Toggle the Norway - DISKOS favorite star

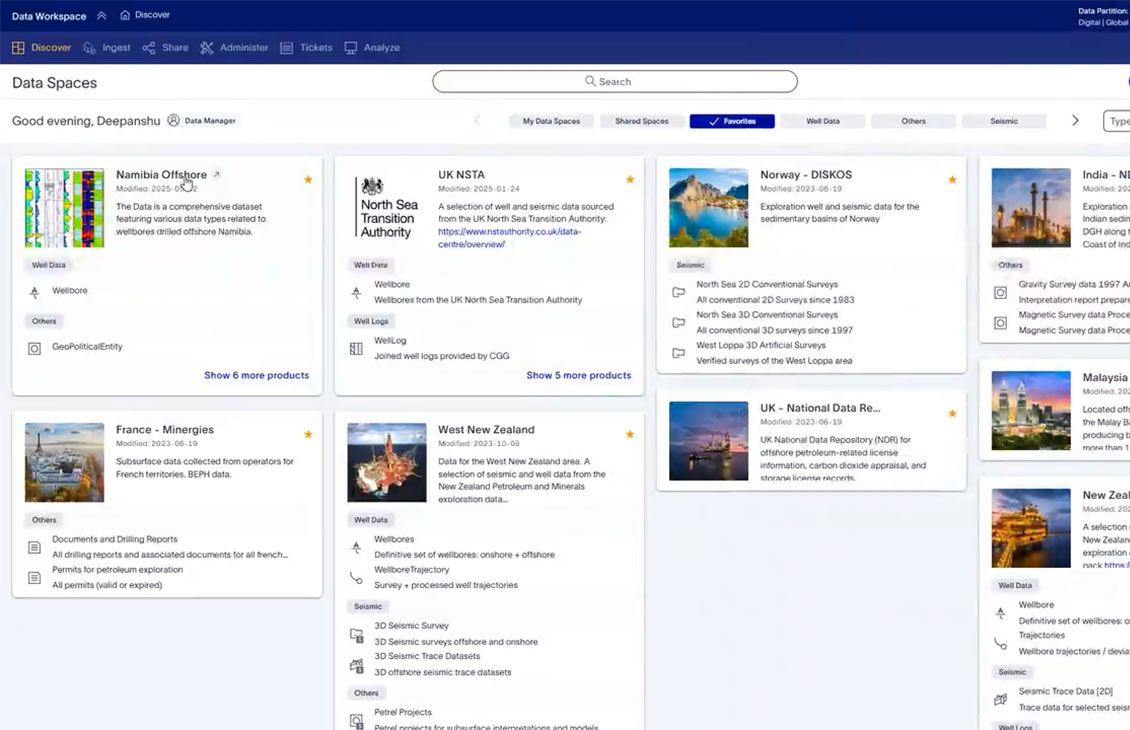[952, 179]
